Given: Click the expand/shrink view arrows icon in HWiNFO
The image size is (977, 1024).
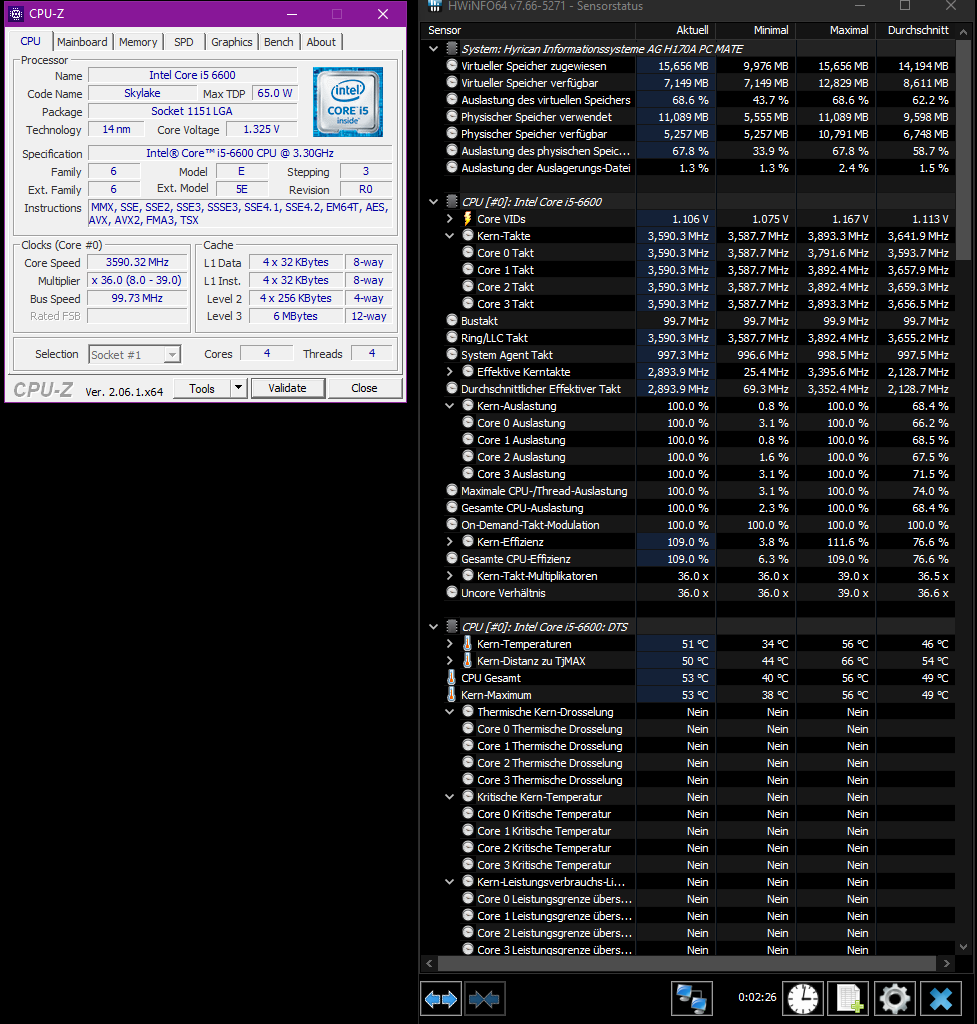Looking at the screenshot, I should tap(441, 999).
